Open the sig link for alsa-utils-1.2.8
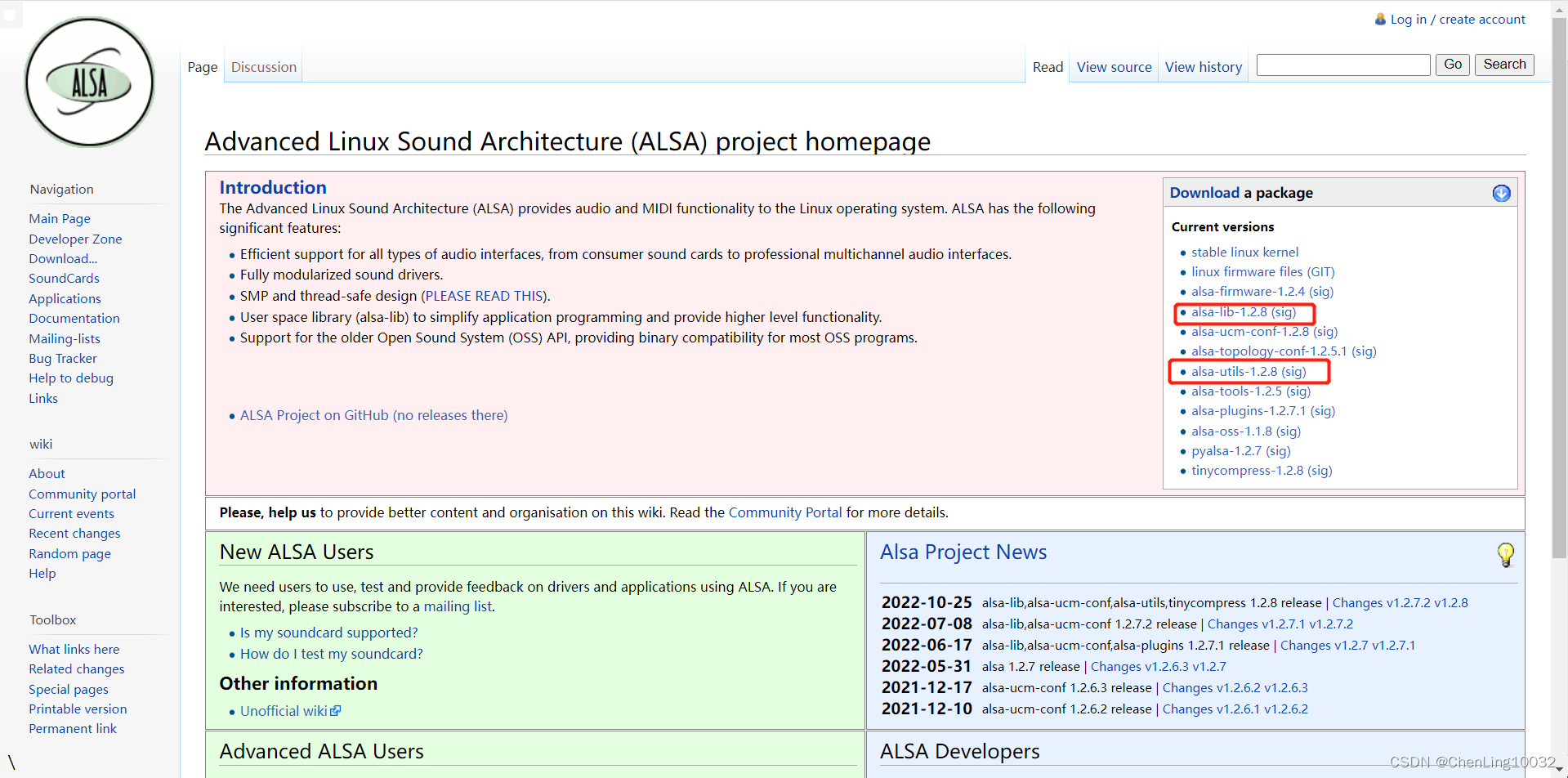 [x=1293, y=371]
